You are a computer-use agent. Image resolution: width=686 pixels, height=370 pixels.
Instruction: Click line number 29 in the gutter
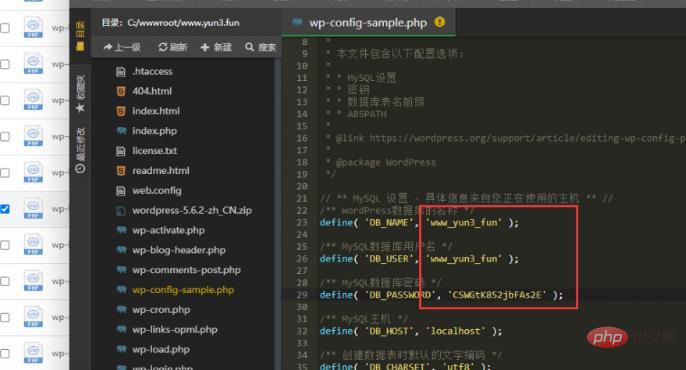[302, 295]
